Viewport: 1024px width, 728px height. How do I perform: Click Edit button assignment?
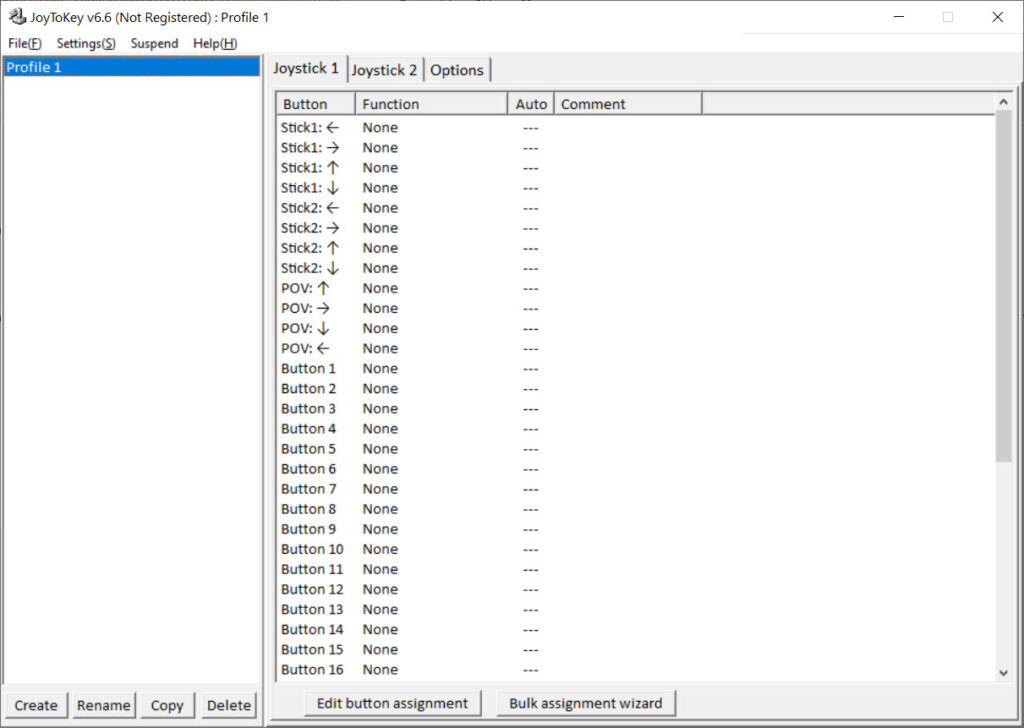[x=392, y=703]
